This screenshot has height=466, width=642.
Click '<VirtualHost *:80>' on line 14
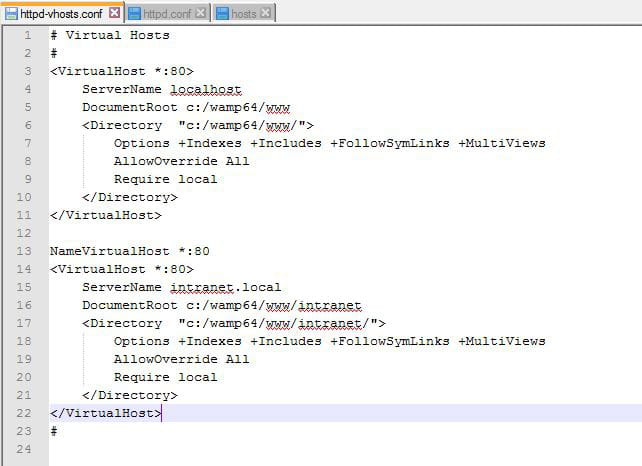pos(122,269)
